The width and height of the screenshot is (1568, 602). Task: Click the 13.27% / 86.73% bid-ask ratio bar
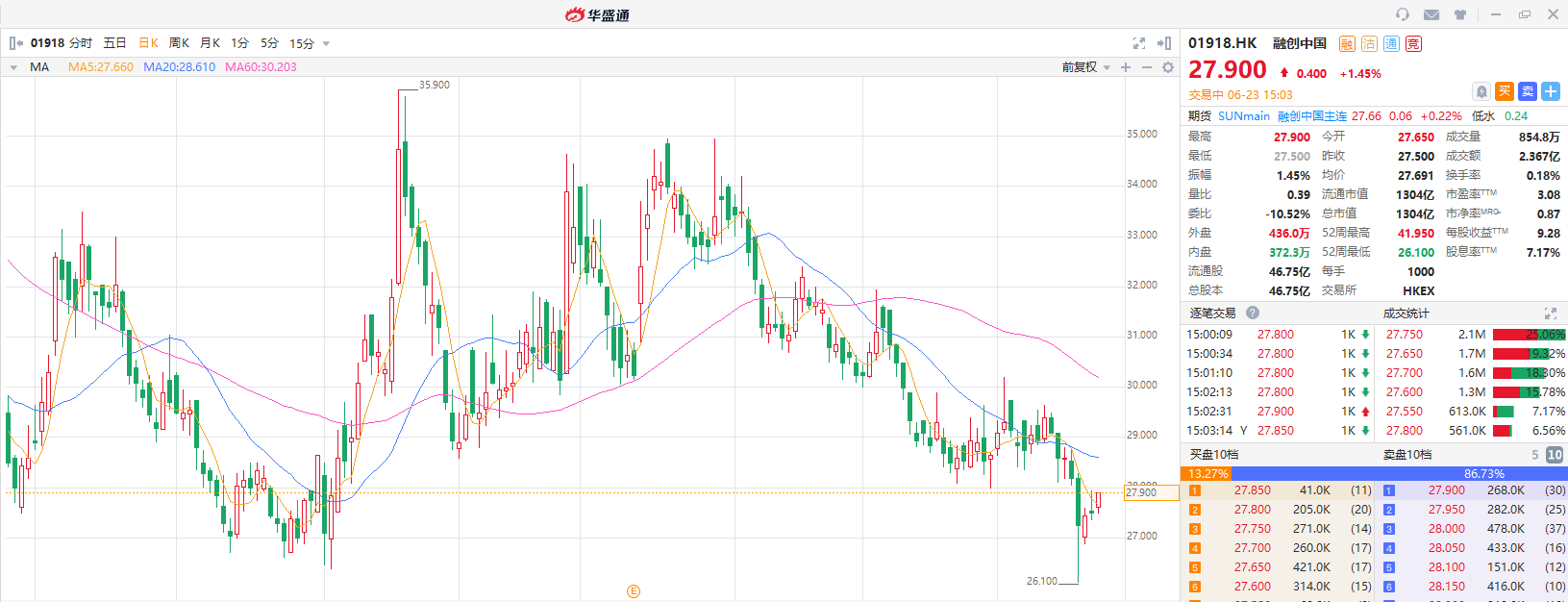(x=1374, y=473)
